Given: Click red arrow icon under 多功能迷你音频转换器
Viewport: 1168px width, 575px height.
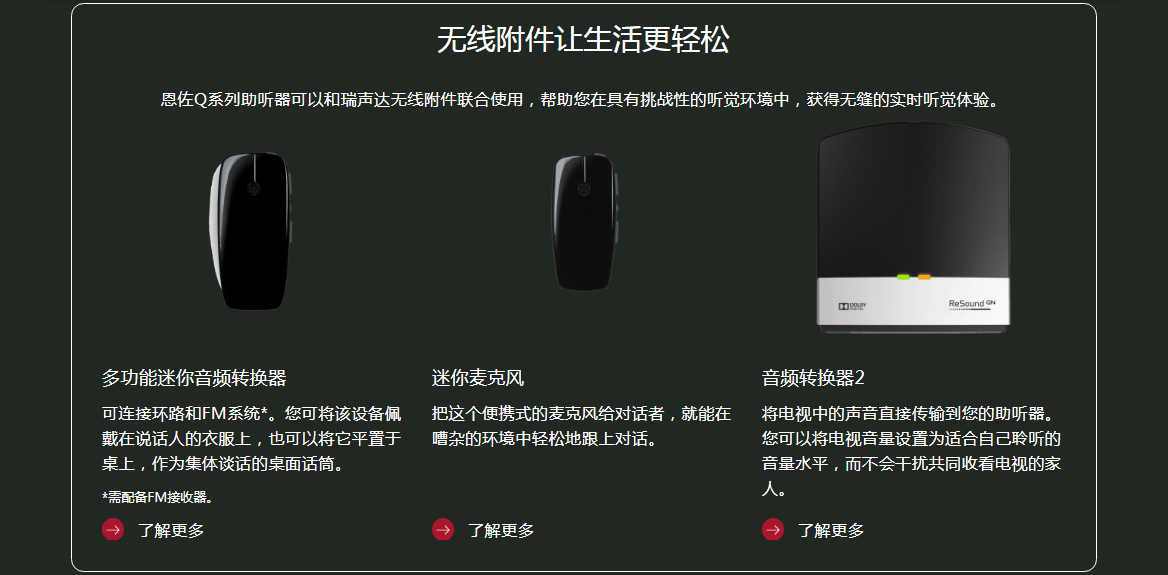Looking at the screenshot, I should click(112, 530).
